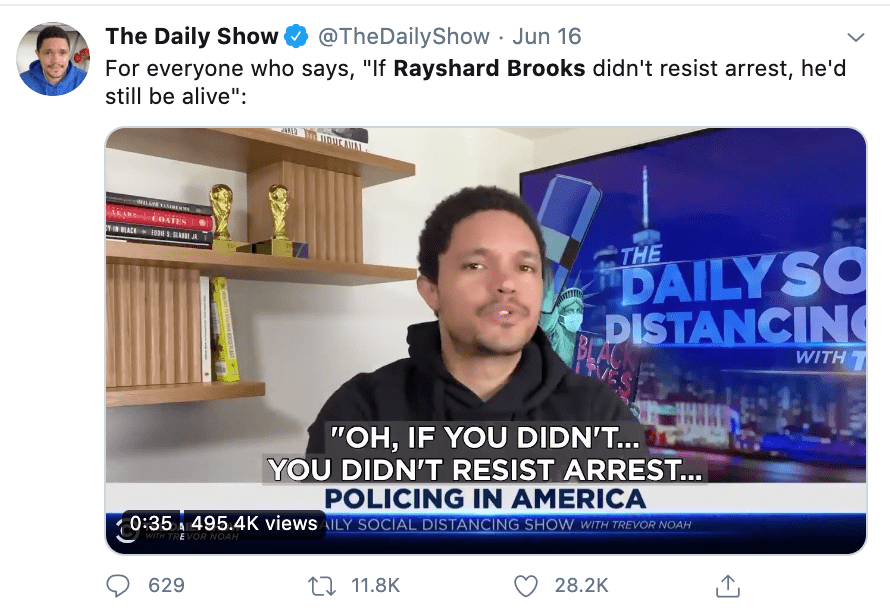This screenshot has height=612, width=890.
Task: Like the tweet with the heart icon
Action: (x=526, y=586)
